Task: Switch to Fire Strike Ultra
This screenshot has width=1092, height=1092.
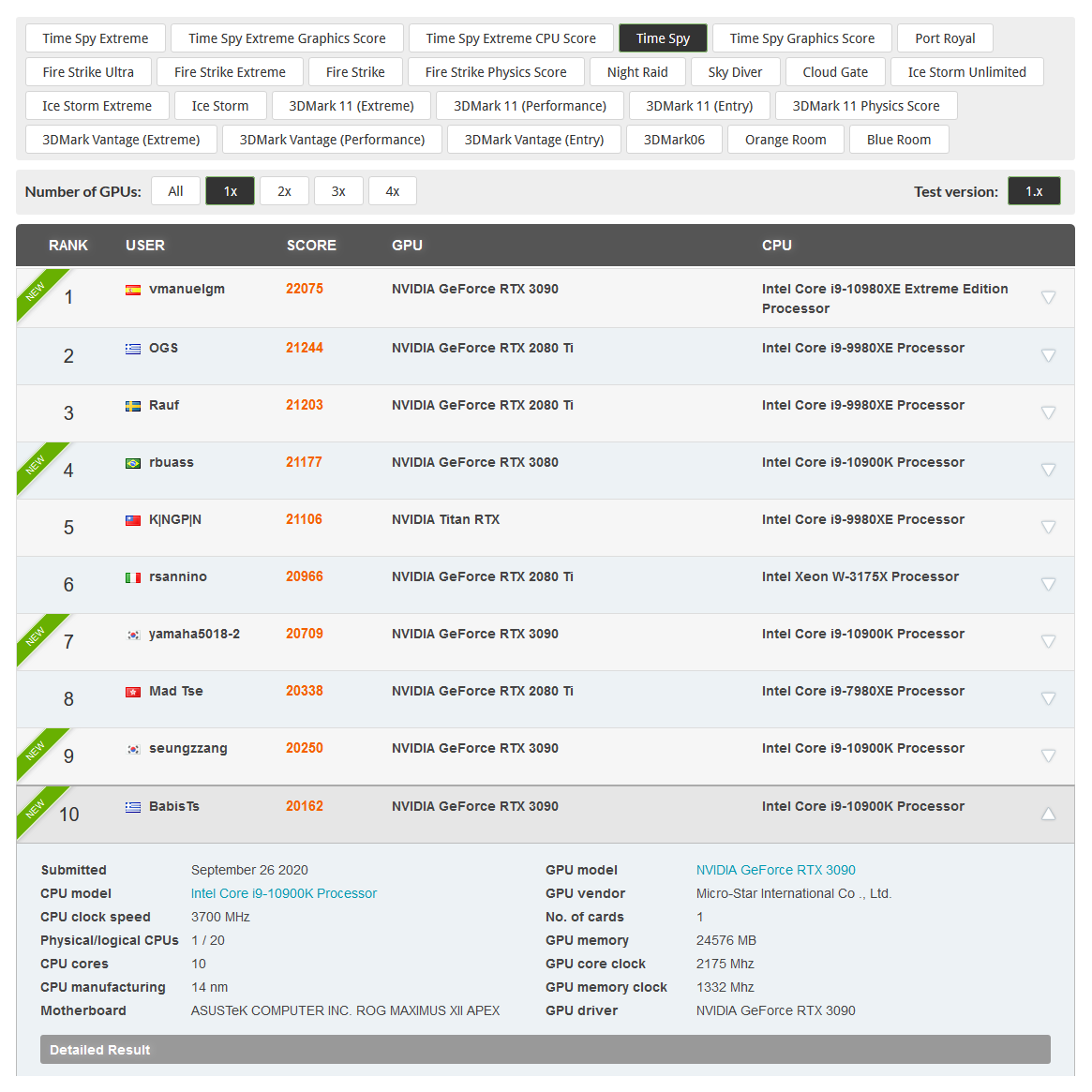Action: pos(88,72)
